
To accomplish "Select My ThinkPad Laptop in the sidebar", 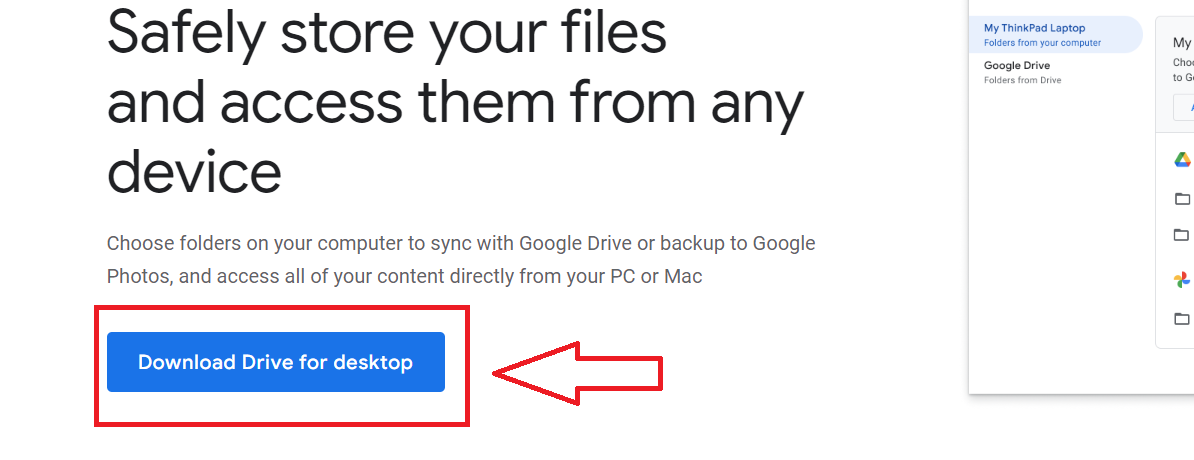I will pos(1034,29).
